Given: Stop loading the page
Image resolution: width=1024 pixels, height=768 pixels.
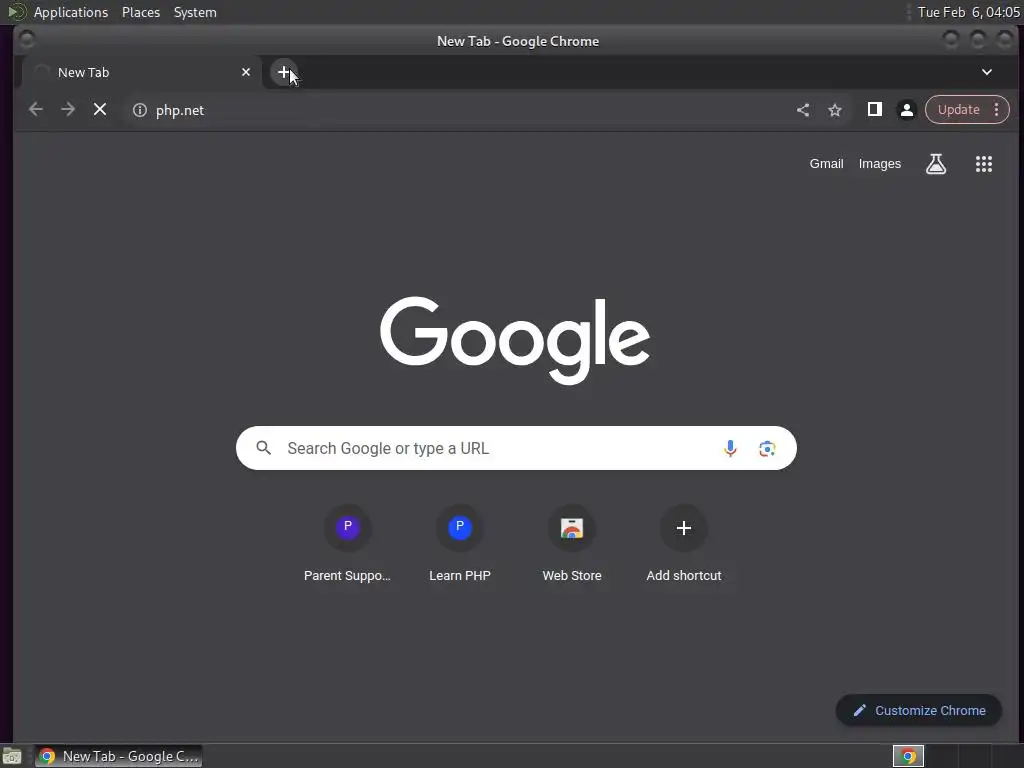Looking at the screenshot, I should [x=100, y=110].
